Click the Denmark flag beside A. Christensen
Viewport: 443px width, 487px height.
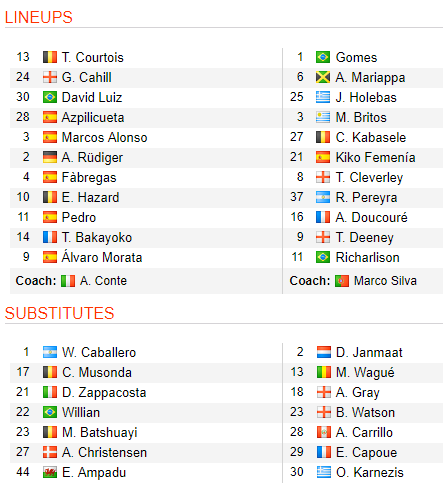(x=50, y=452)
